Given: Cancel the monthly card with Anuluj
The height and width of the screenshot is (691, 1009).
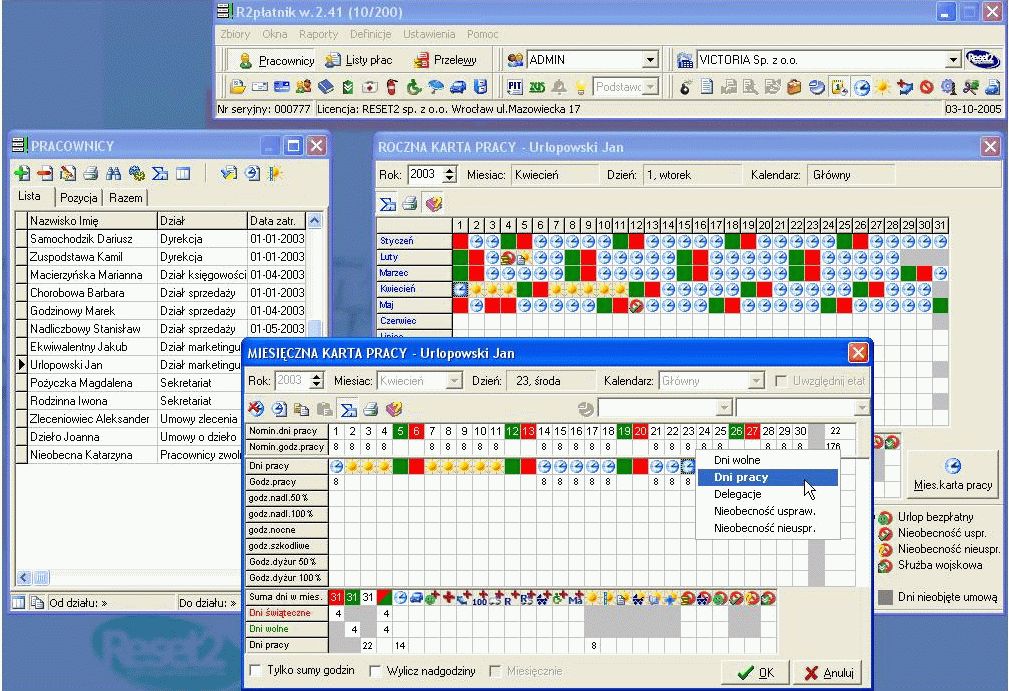Looking at the screenshot, I should point(828,673).
